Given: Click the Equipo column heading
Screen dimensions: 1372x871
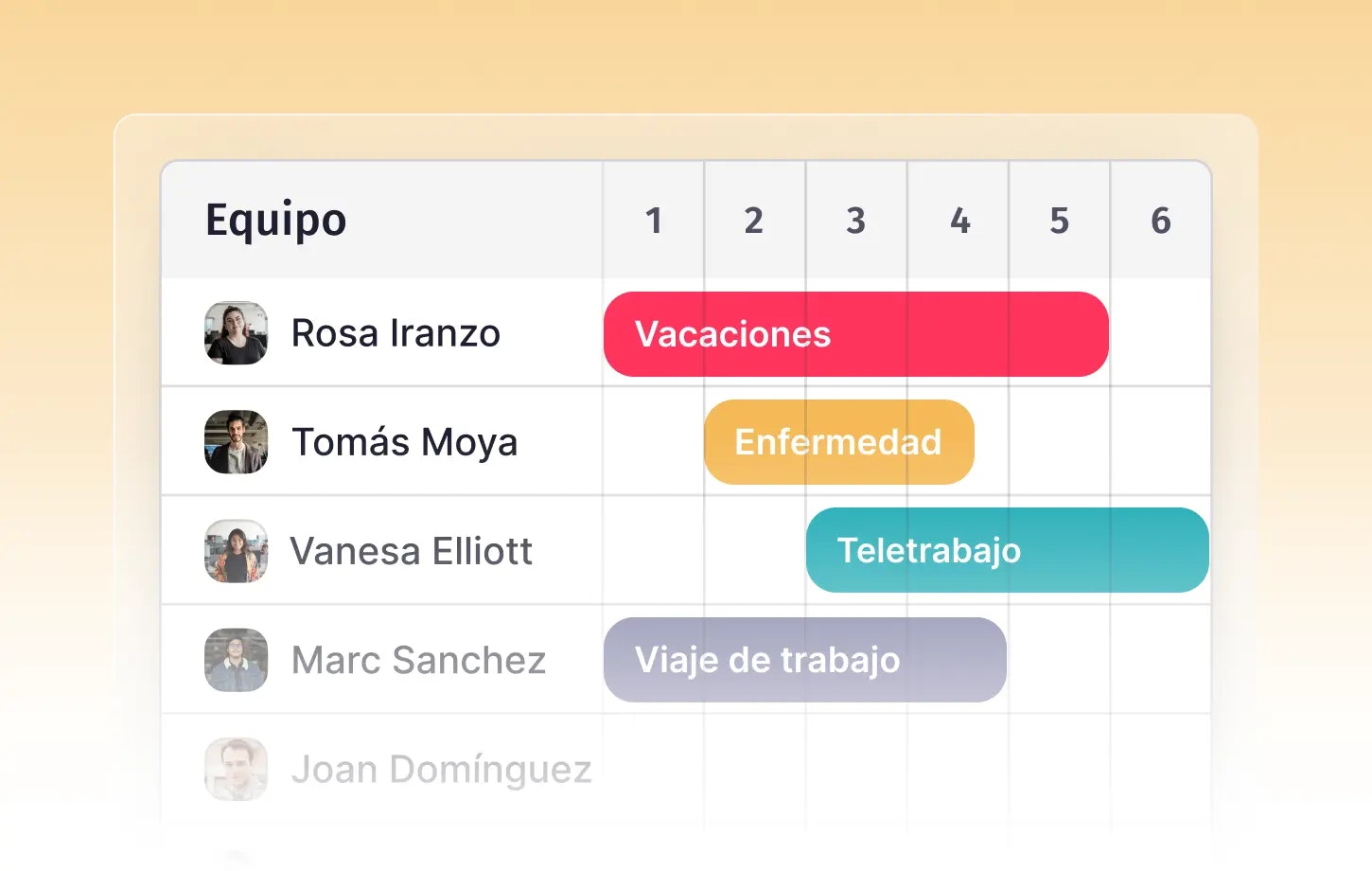Looking at the screenshot, I should (x=276, y=221).
